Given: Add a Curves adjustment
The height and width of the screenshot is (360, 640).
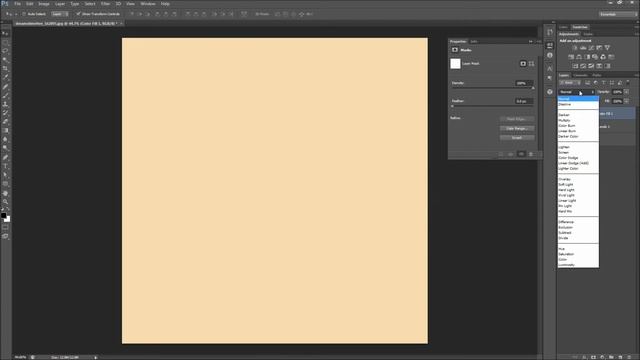Looking at the screenshot, I should click(591, 48).
